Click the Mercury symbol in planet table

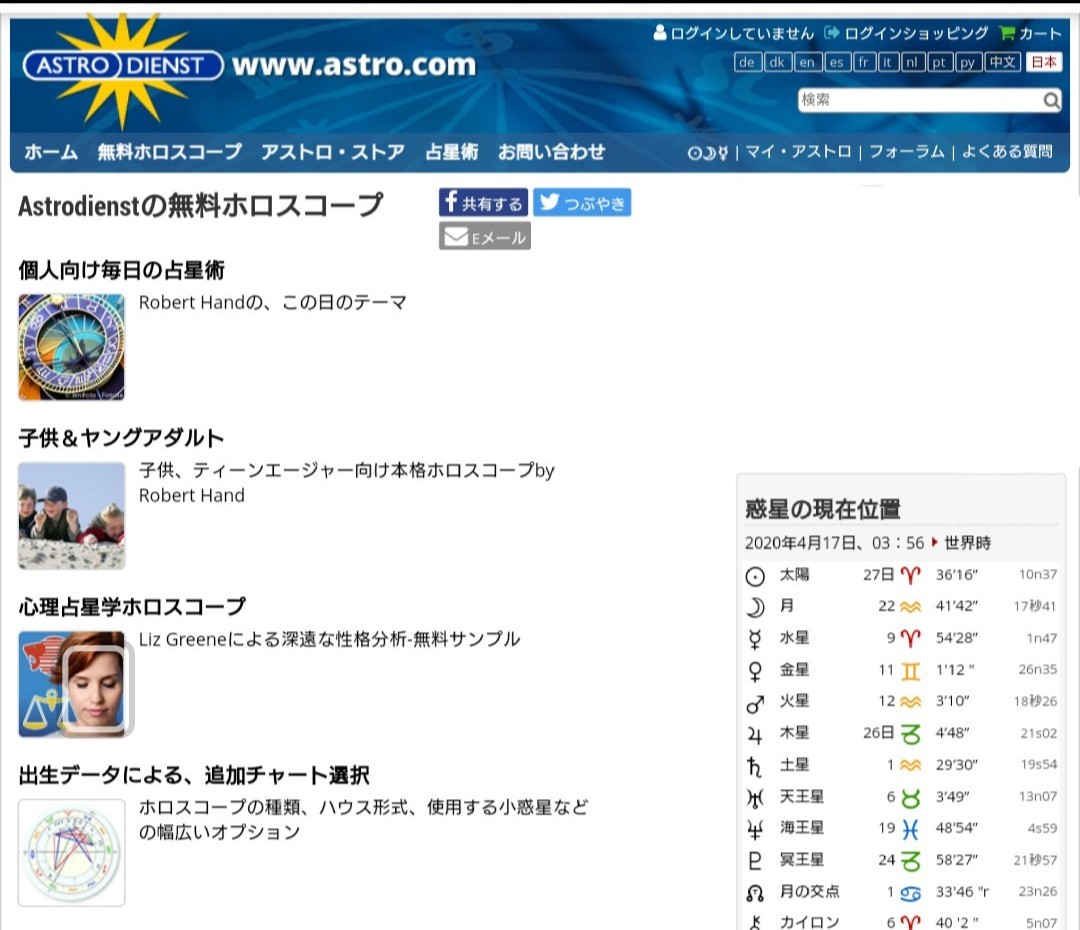pyautogui.click(x=755, y=639)
